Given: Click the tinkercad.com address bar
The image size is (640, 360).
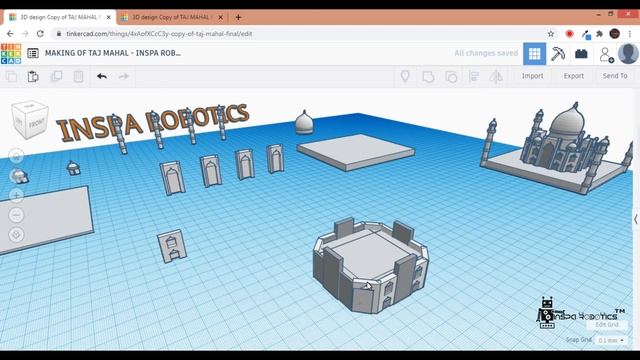Looking at the screenshot, I should [298, 34].
